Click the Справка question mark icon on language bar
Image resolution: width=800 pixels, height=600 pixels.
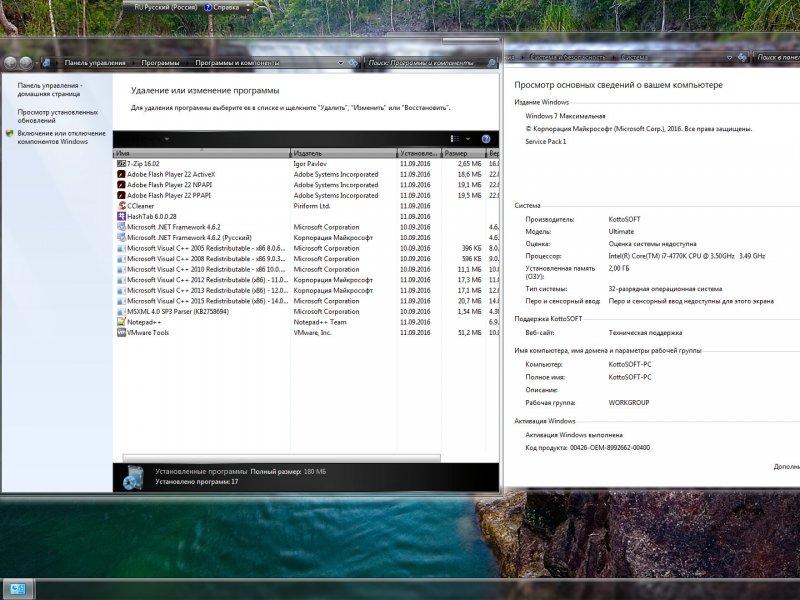[208, 8]
